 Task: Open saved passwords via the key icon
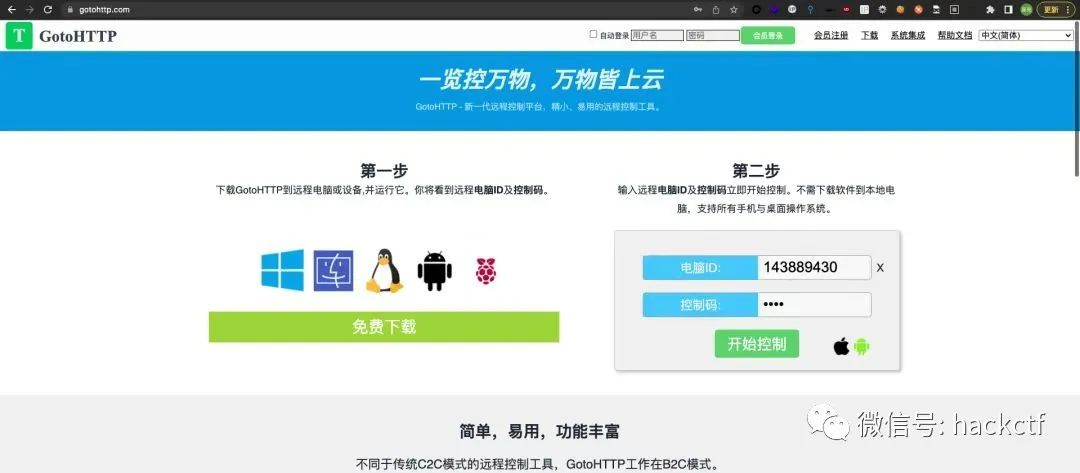[x=698, y=10]
